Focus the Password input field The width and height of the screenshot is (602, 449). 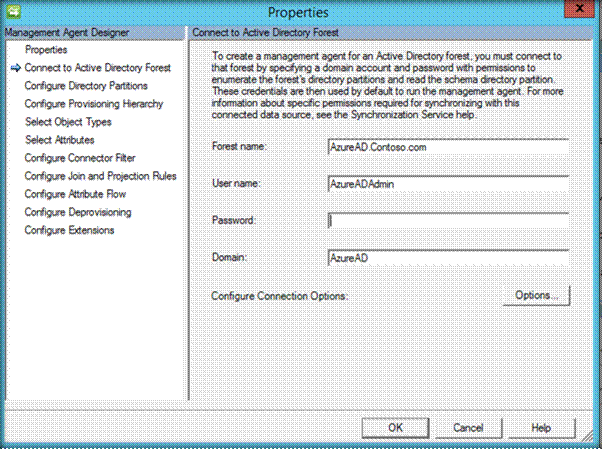pos(448,221)
